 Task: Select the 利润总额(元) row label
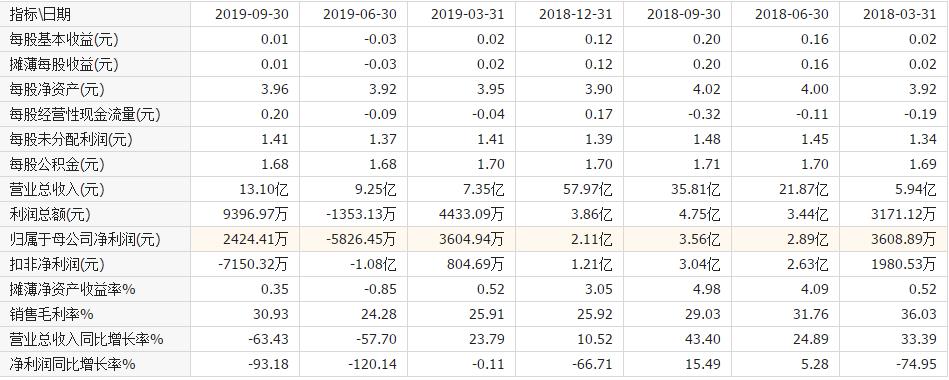(x=50, y=214)
